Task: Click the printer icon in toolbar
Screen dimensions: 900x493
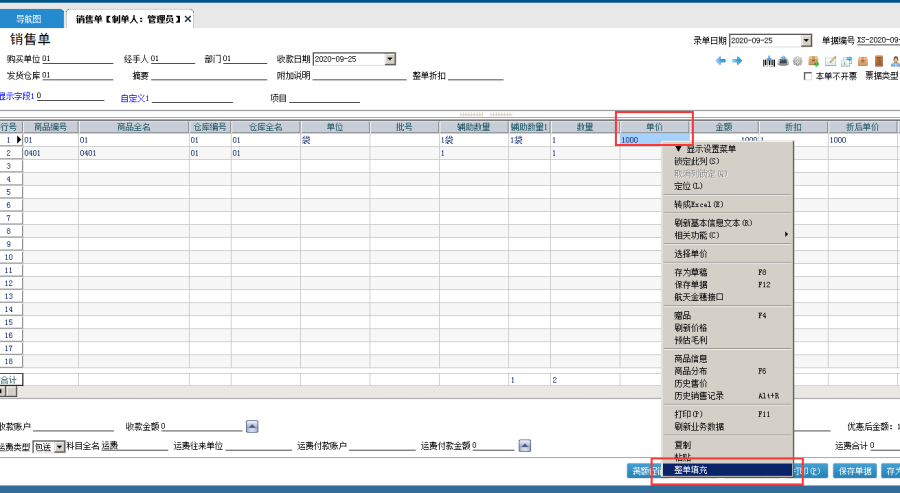Action: point(784,61)
